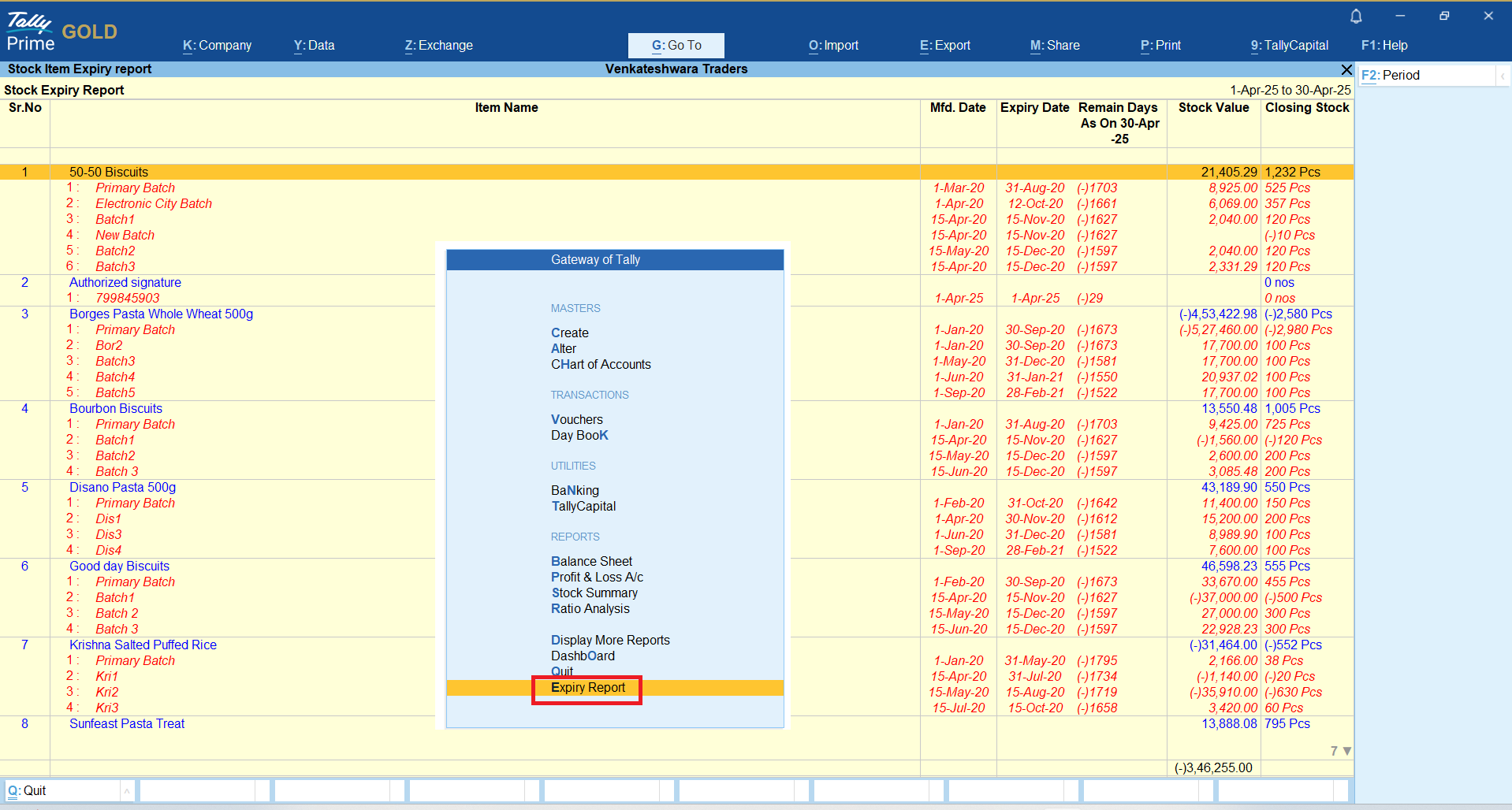
Task: Open the TallyCapital top menu
Action: [1289, 46]
